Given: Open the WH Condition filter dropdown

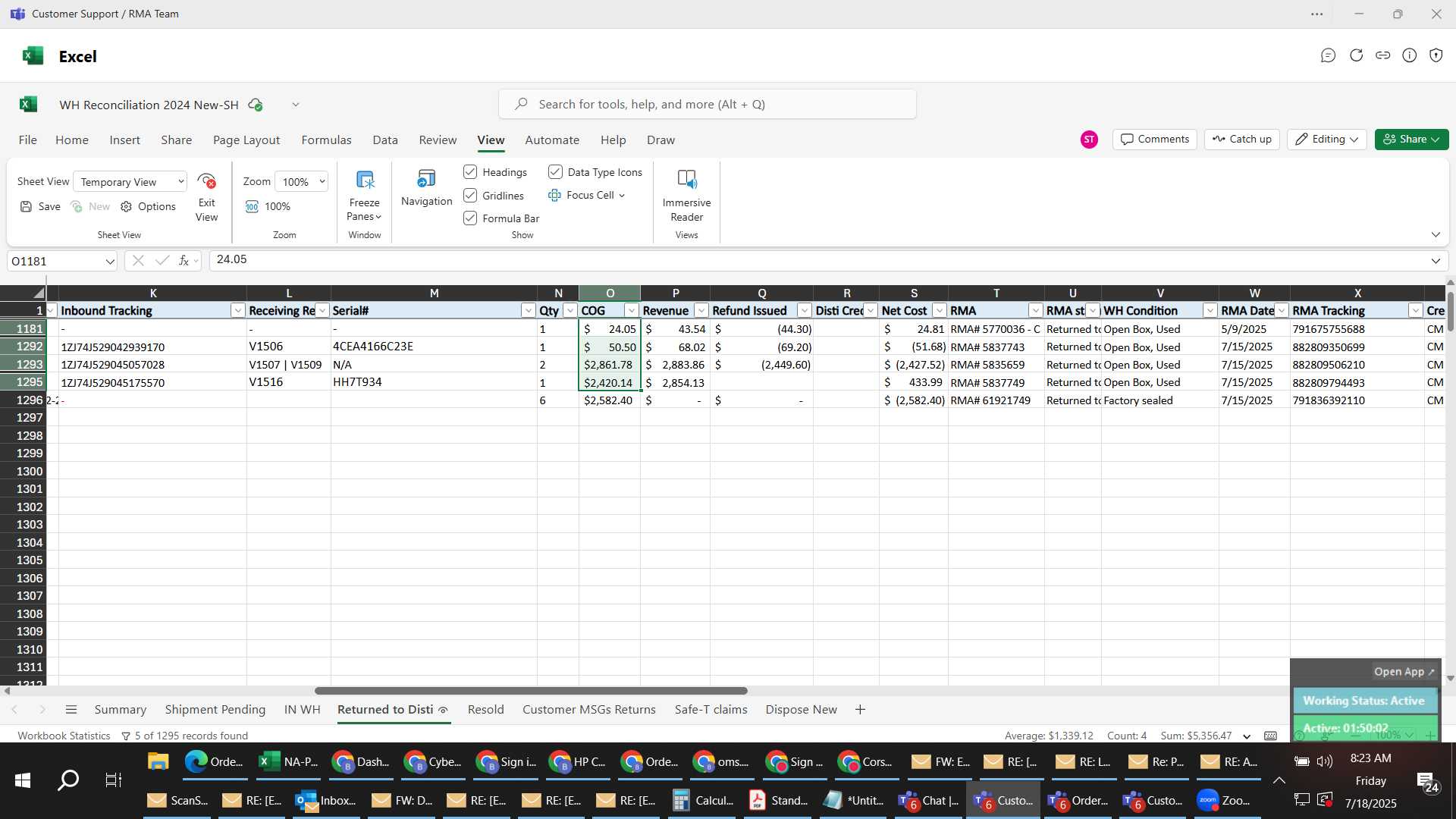Looking at the screenshot, I should pyautogui.click(x=1210, y=311).
